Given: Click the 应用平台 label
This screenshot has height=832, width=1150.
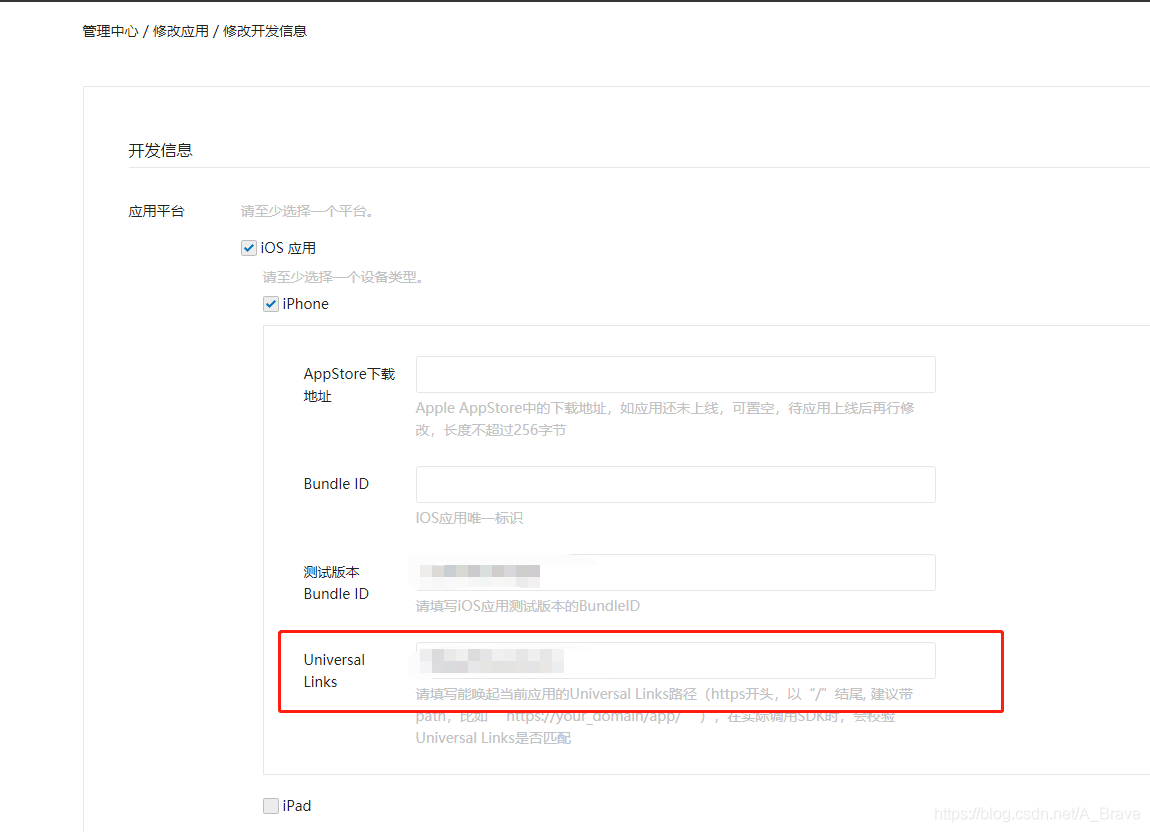Looking at the screenshot, I should (156, 211).
